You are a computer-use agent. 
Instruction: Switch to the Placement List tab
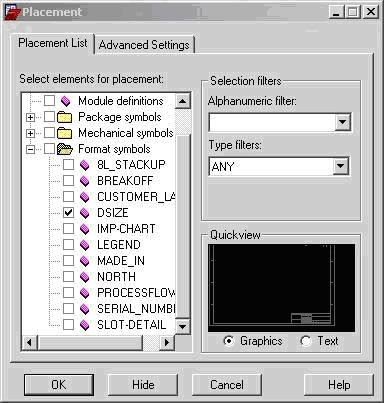tap(53, 43)
